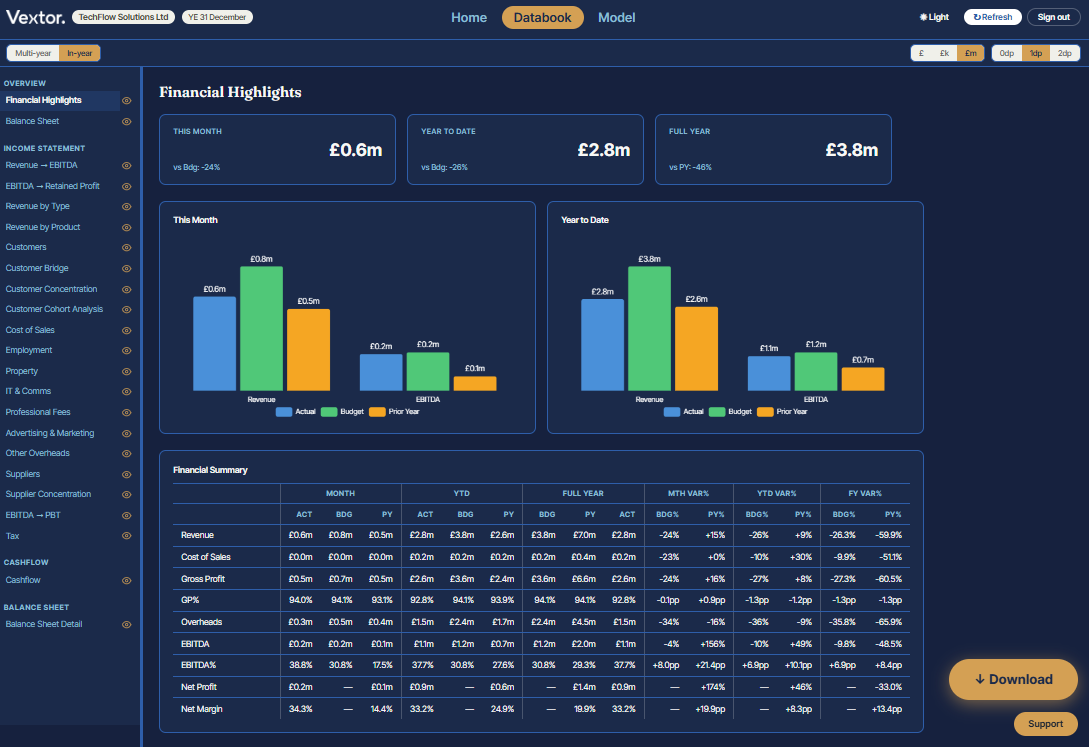Screen dimensions: 1089x747
Task: Click eye icon beside Cashflow
Action: (126, 580)
